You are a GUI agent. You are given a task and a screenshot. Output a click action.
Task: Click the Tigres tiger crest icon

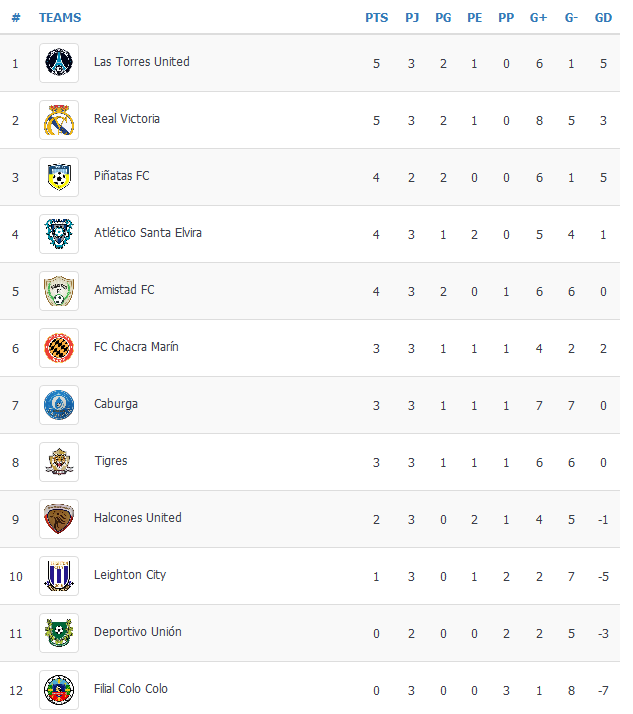(x=59, y=462)
